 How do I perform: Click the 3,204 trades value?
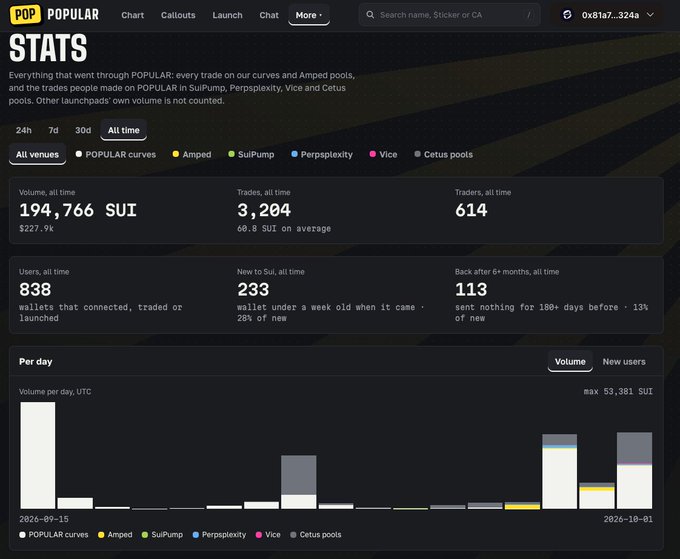264,210
